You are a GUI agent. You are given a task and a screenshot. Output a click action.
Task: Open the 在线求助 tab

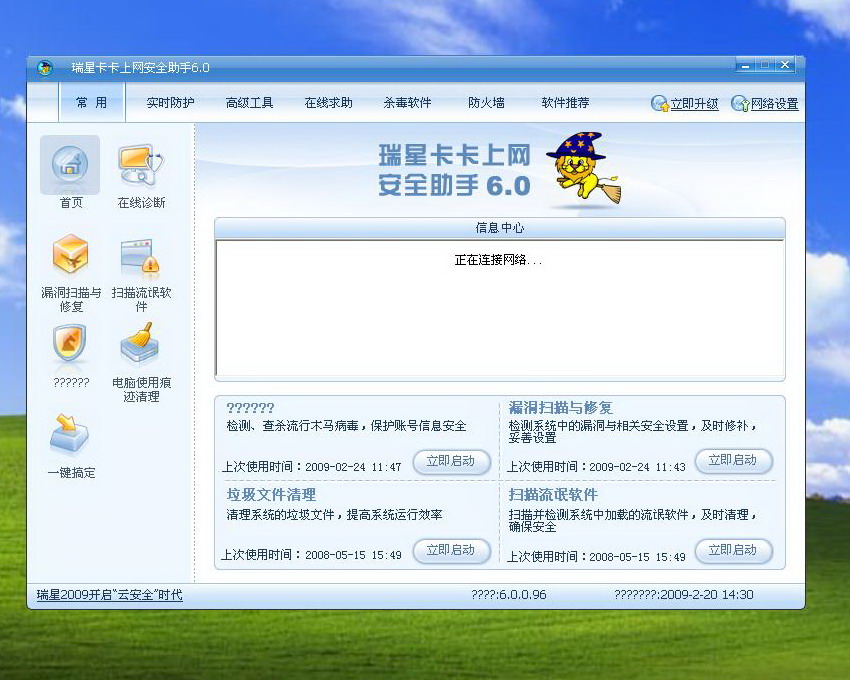[329, 102]
